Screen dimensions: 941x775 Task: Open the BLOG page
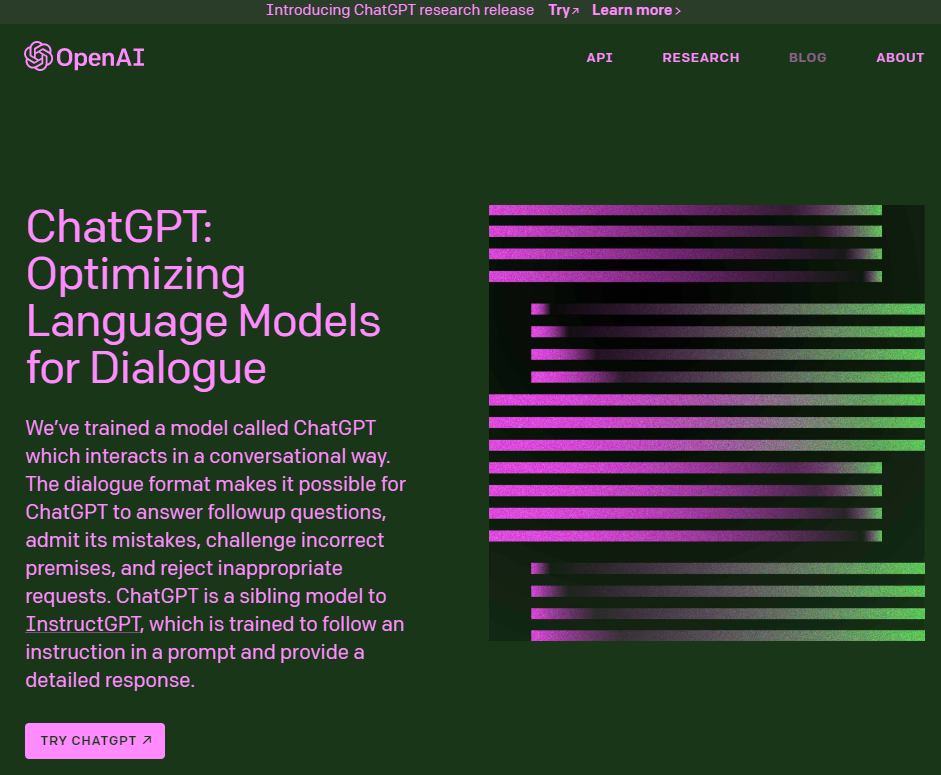pos(807,58)
